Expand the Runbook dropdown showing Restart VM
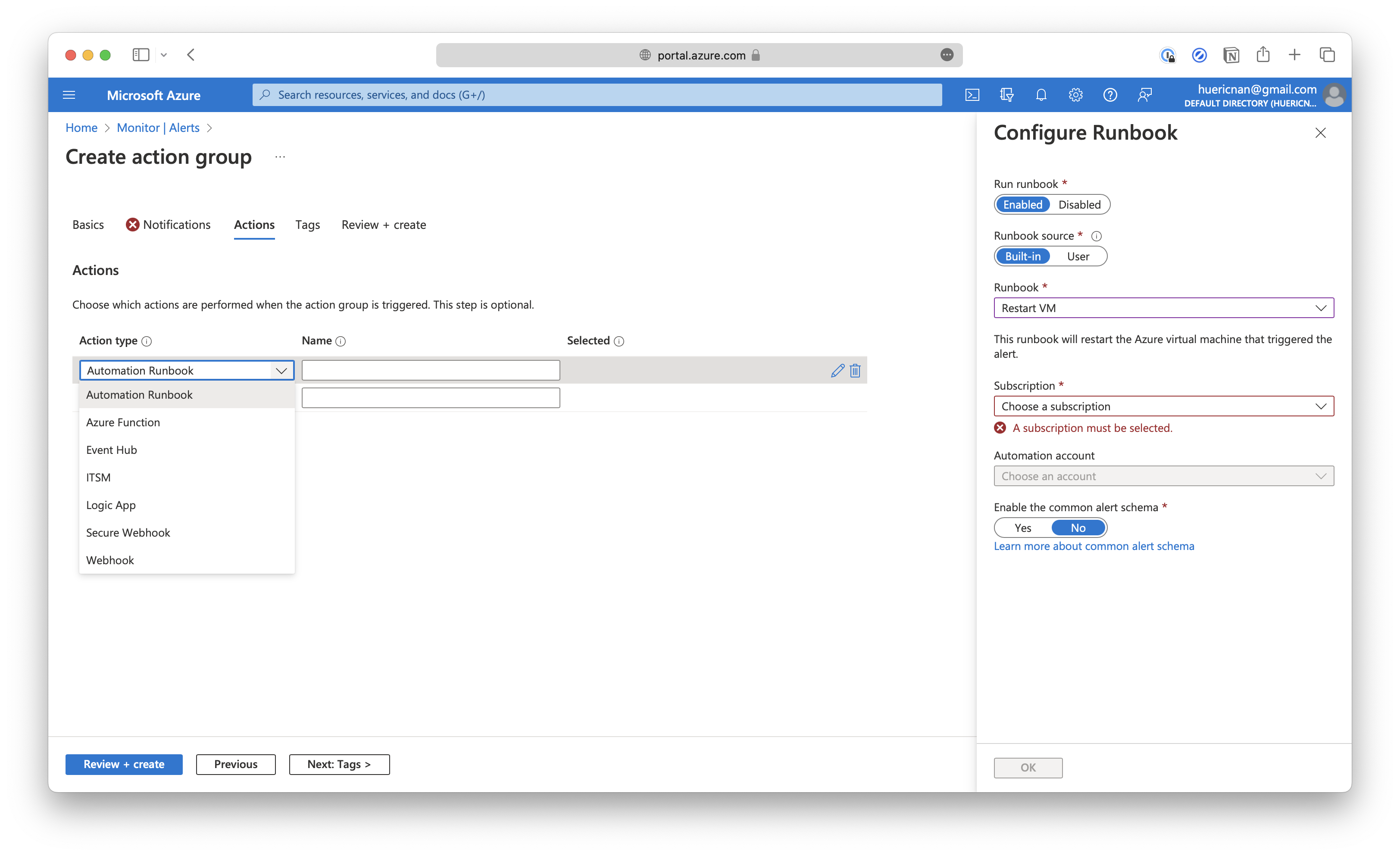 coord(1163,308)
